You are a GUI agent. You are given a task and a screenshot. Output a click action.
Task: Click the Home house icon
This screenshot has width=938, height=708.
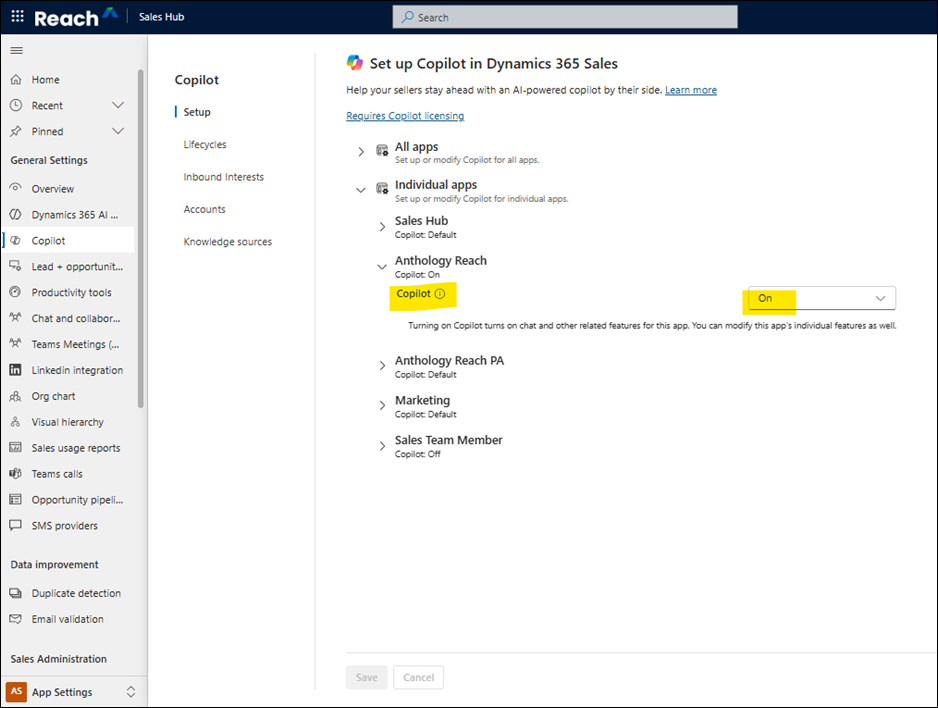tap(16, 80)
